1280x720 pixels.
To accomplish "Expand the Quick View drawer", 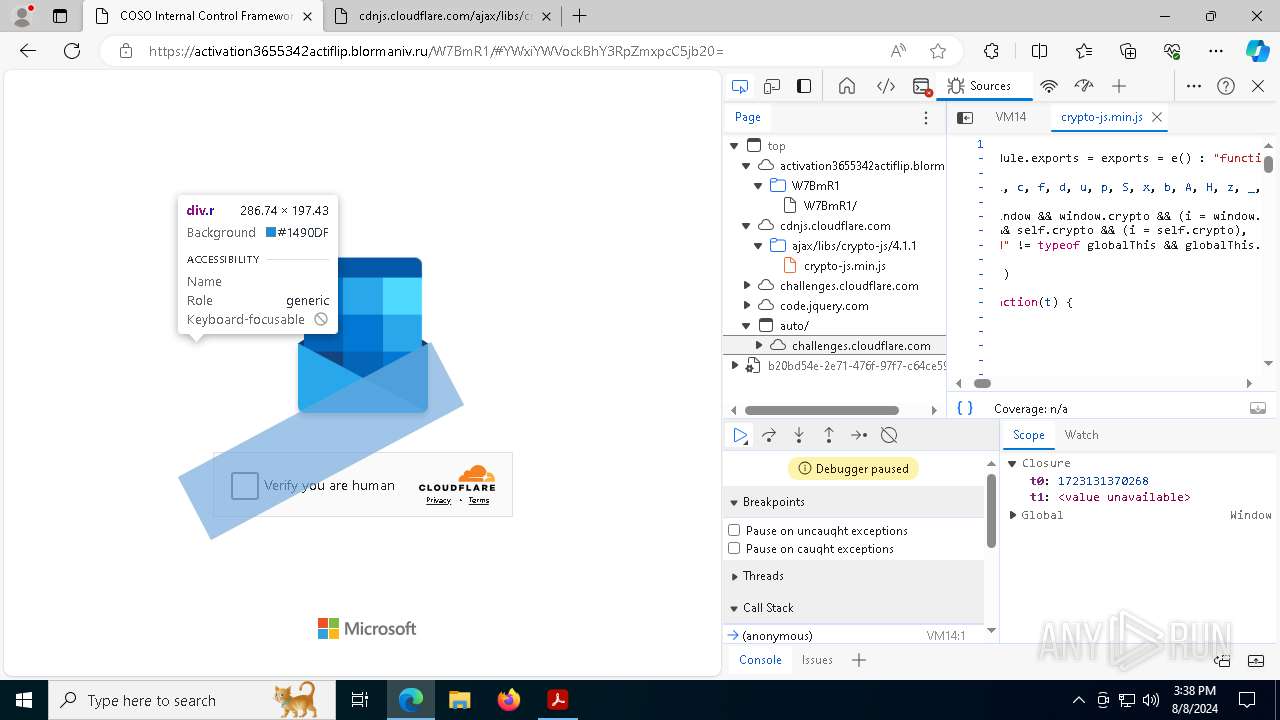I will click(x=1255, y=660).
